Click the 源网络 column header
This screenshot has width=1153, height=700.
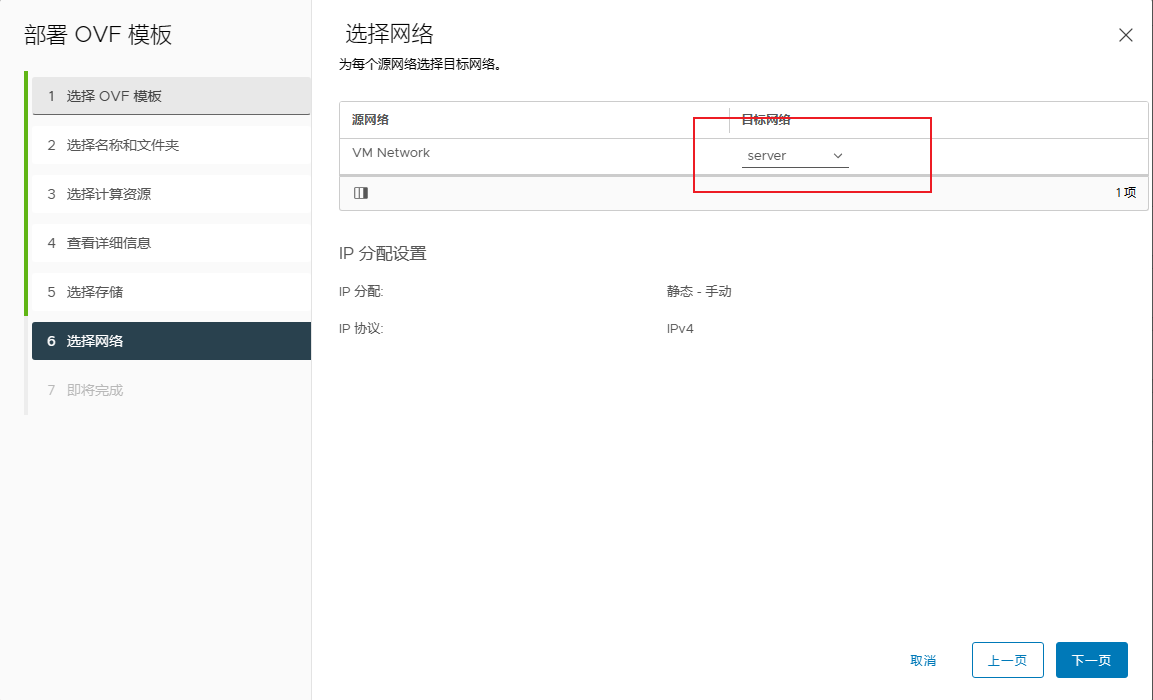coord(371,120)
